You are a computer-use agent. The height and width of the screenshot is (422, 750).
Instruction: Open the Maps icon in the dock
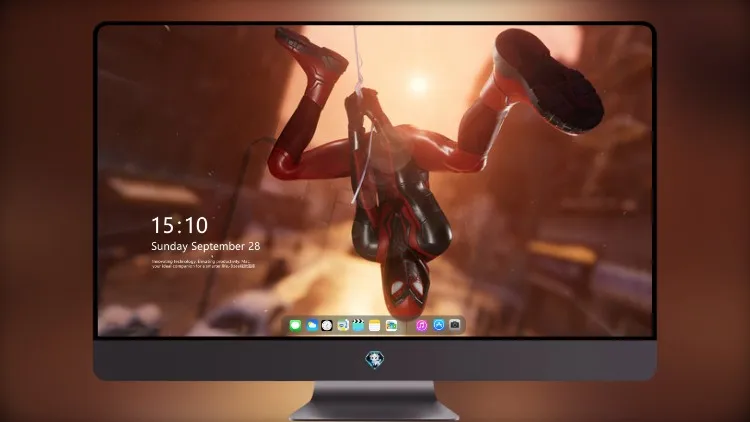(391, 326)
